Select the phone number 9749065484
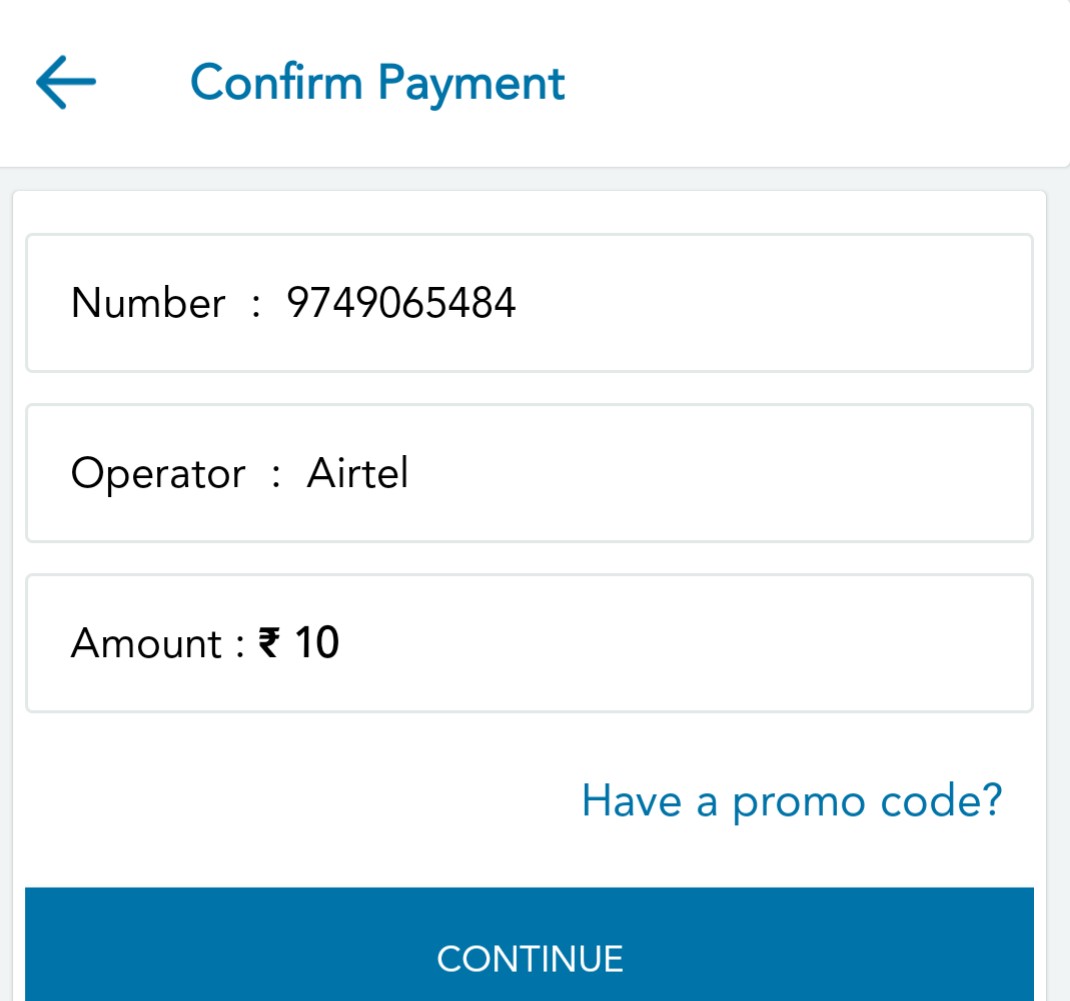 (x=401, y=303)
